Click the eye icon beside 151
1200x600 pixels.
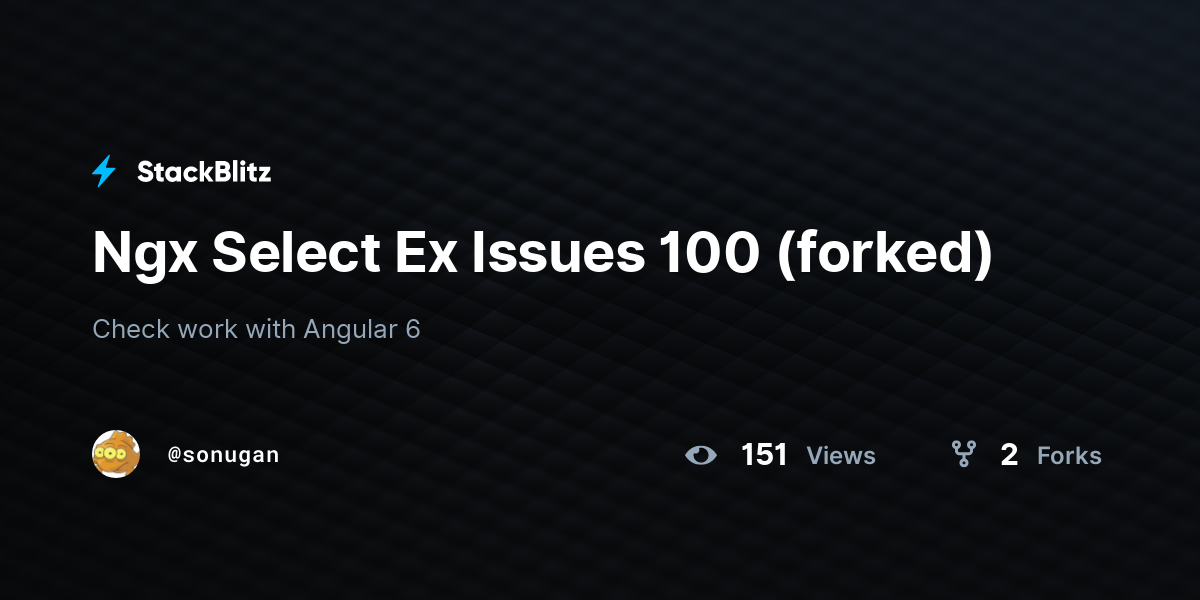(x=701, y=456)
